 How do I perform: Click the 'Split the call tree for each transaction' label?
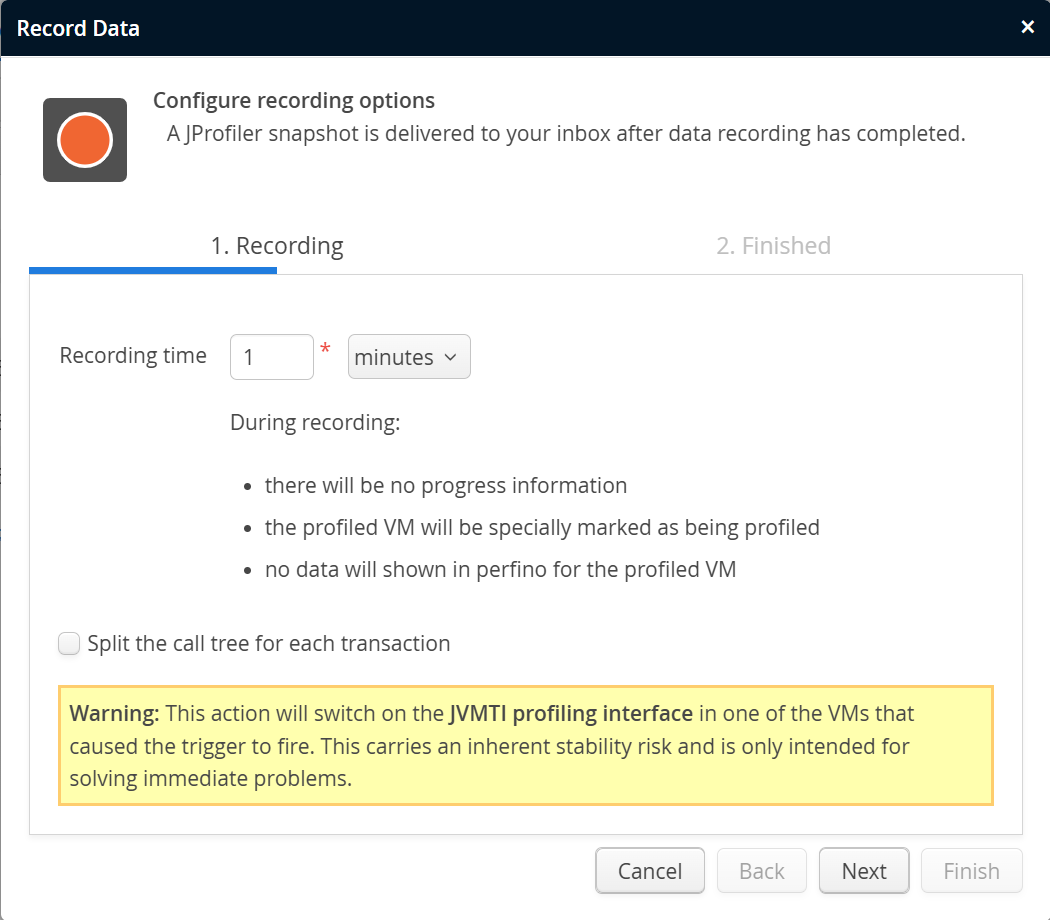pyautogui.click(x=268, y=644)
